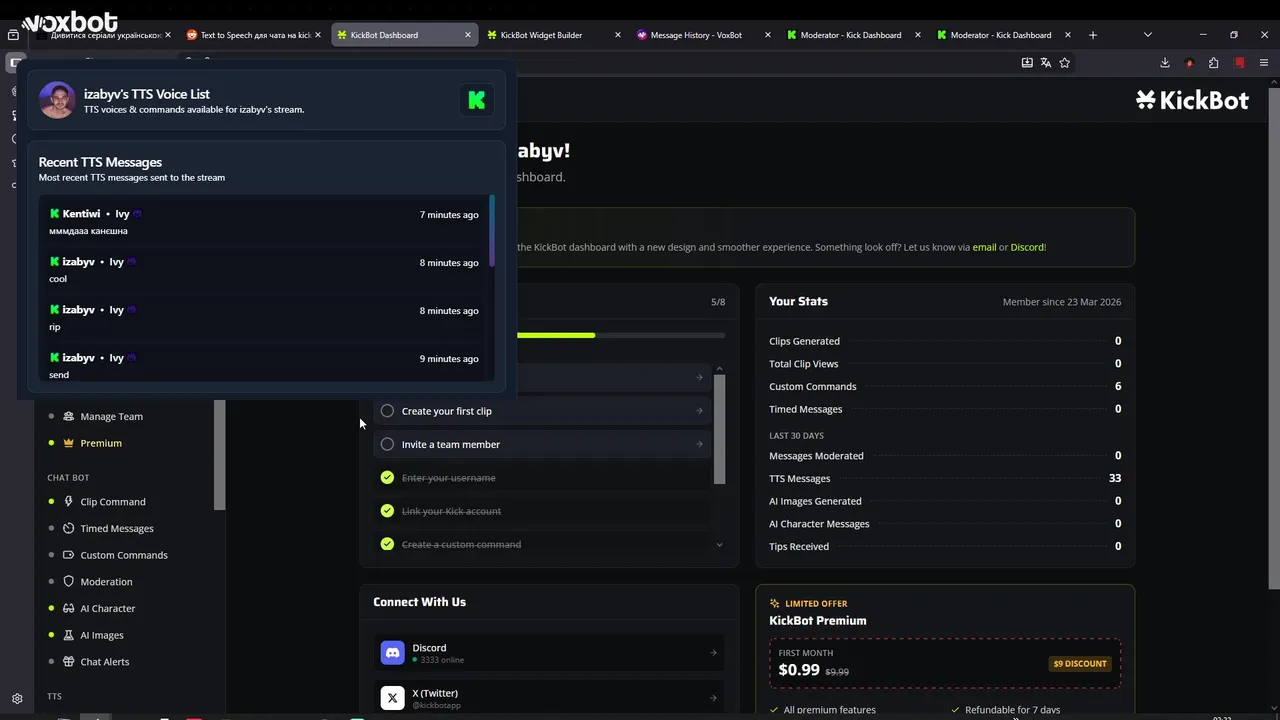Click the KickBot logo in the header
The image size is (1280, 720).
click(x=1192, y=100)
